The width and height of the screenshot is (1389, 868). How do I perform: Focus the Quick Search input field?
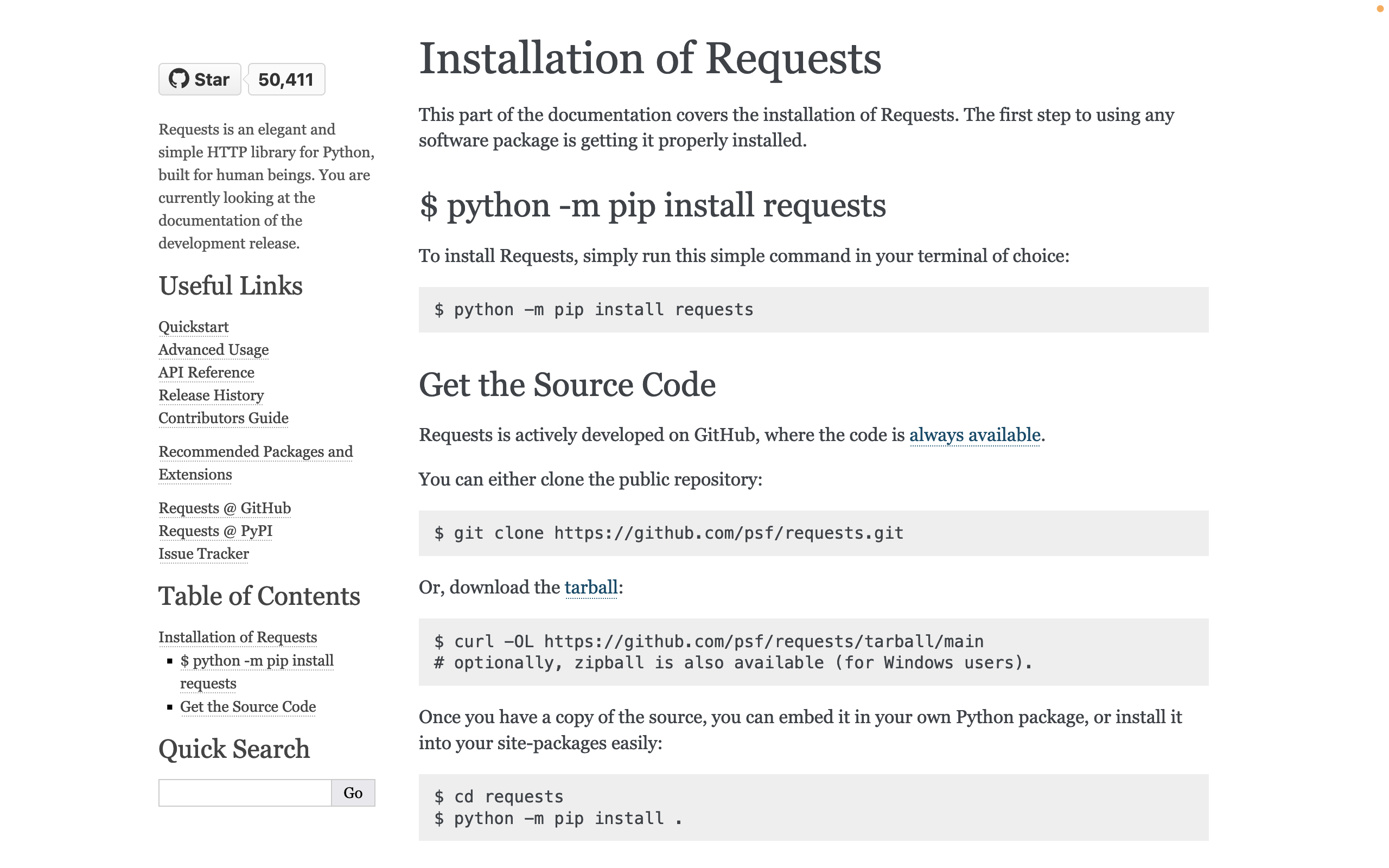tap(245, 793)
